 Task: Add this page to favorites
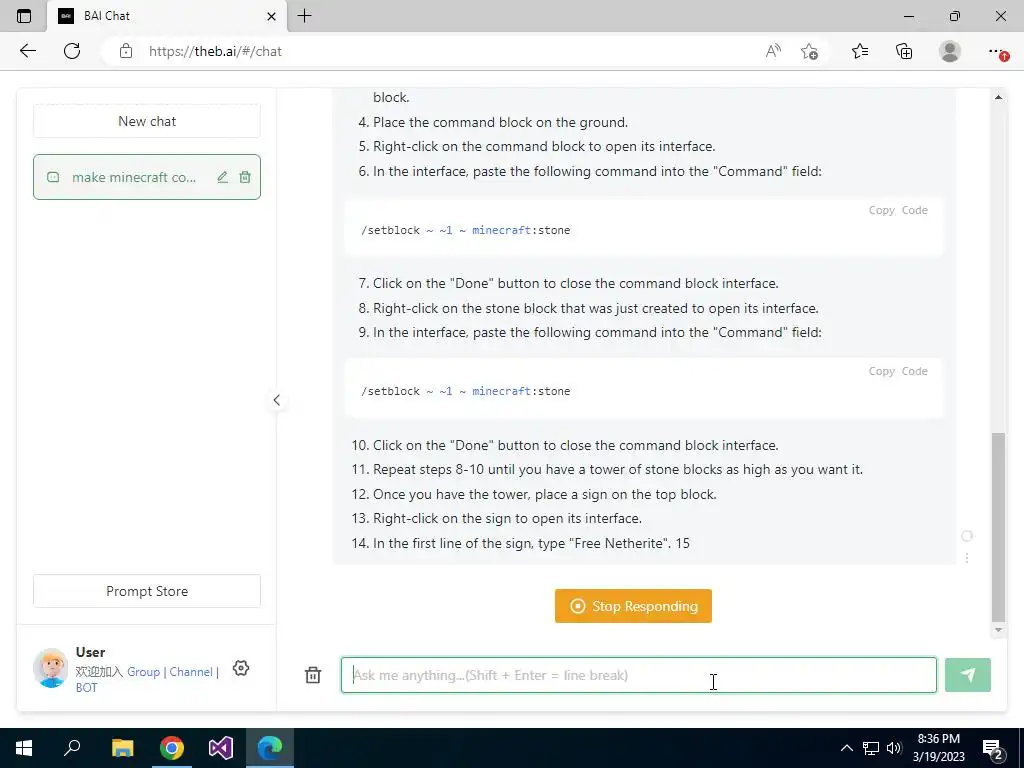[x=810, y=51]
